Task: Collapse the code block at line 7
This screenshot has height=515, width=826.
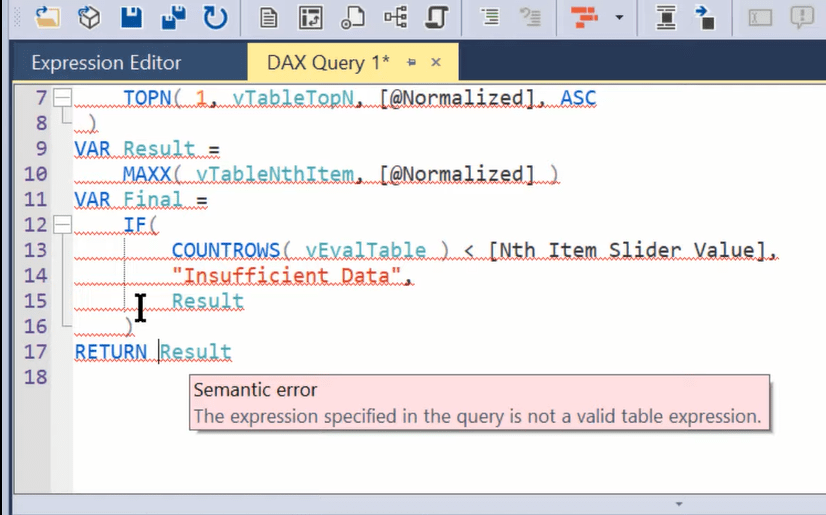Action: coord(63,97)
